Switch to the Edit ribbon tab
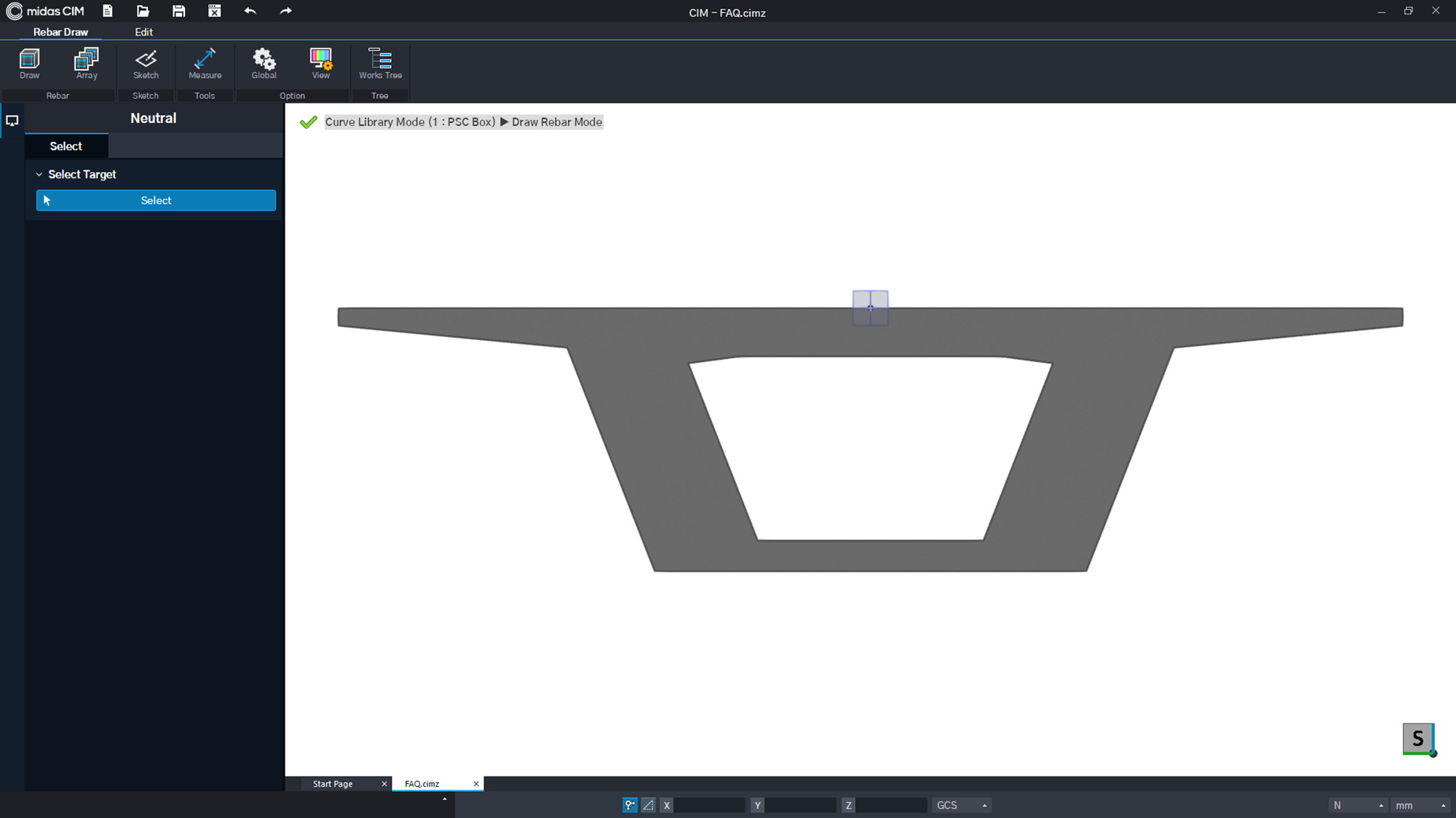The height and width of the screenshot is (818, 1456). click(143, 32)
